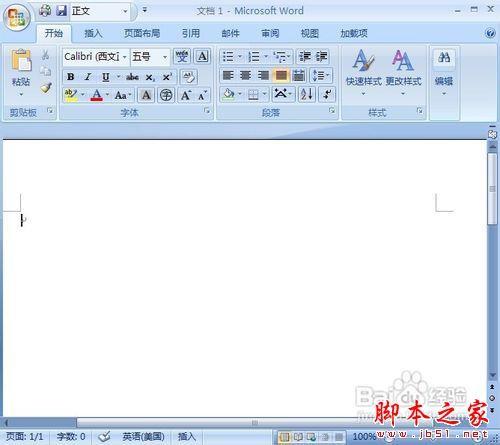
Task: Open the 视图 tab
Action: coord(310,33)
